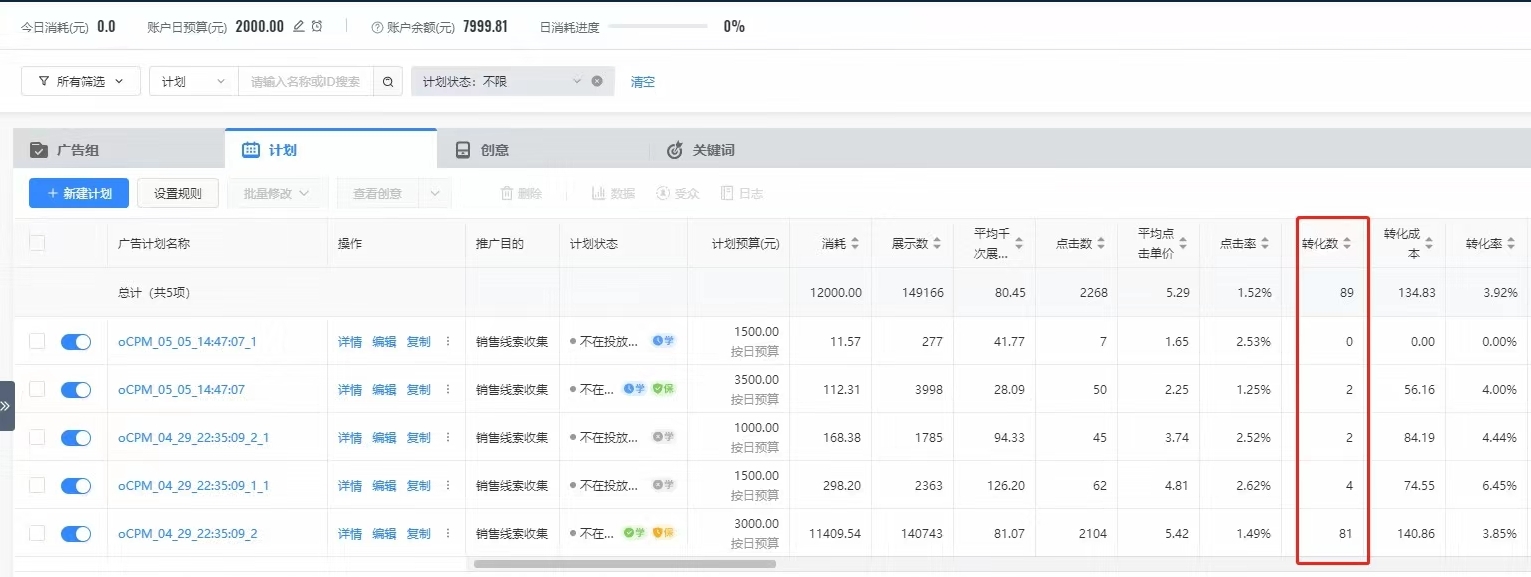
Task: Click the blue 学 badge in oCPM_05_05_14:47:07_1 row
Action: coord(664,341)
